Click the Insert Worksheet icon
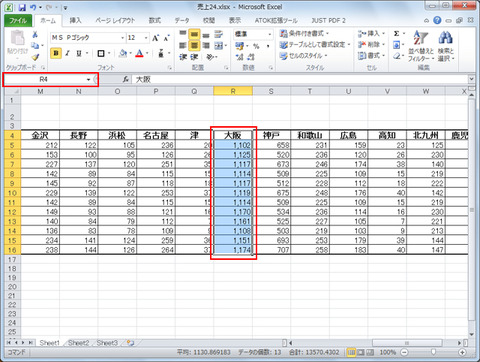This screenshot has height=362, width=480. (131, 343)
